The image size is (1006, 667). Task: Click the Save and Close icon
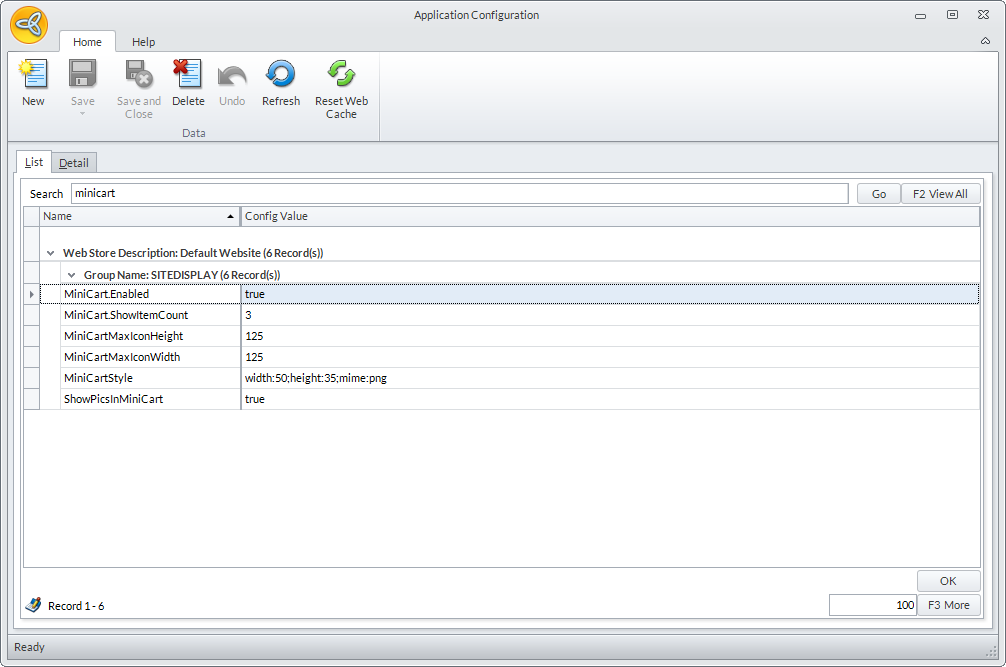[x=138, y=75]
